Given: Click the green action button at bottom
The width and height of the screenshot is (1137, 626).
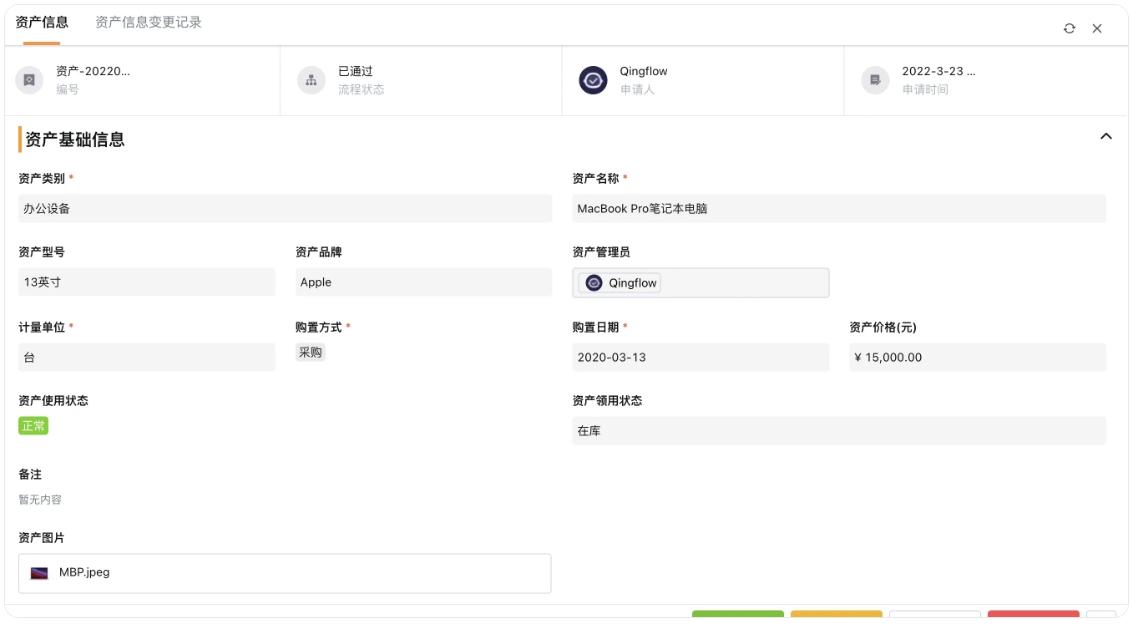Looking at the screenshot, I should [x=737, y=619].
